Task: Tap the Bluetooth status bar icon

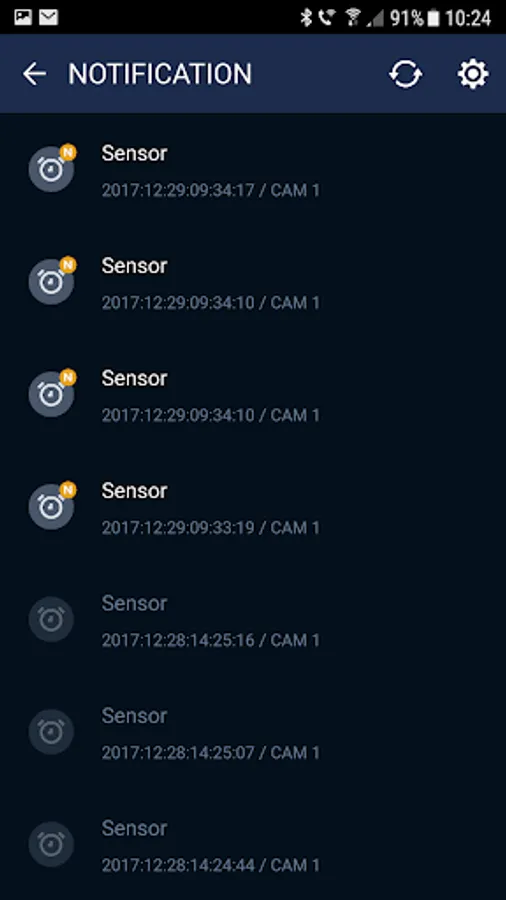Action: [x=306, y=18]
